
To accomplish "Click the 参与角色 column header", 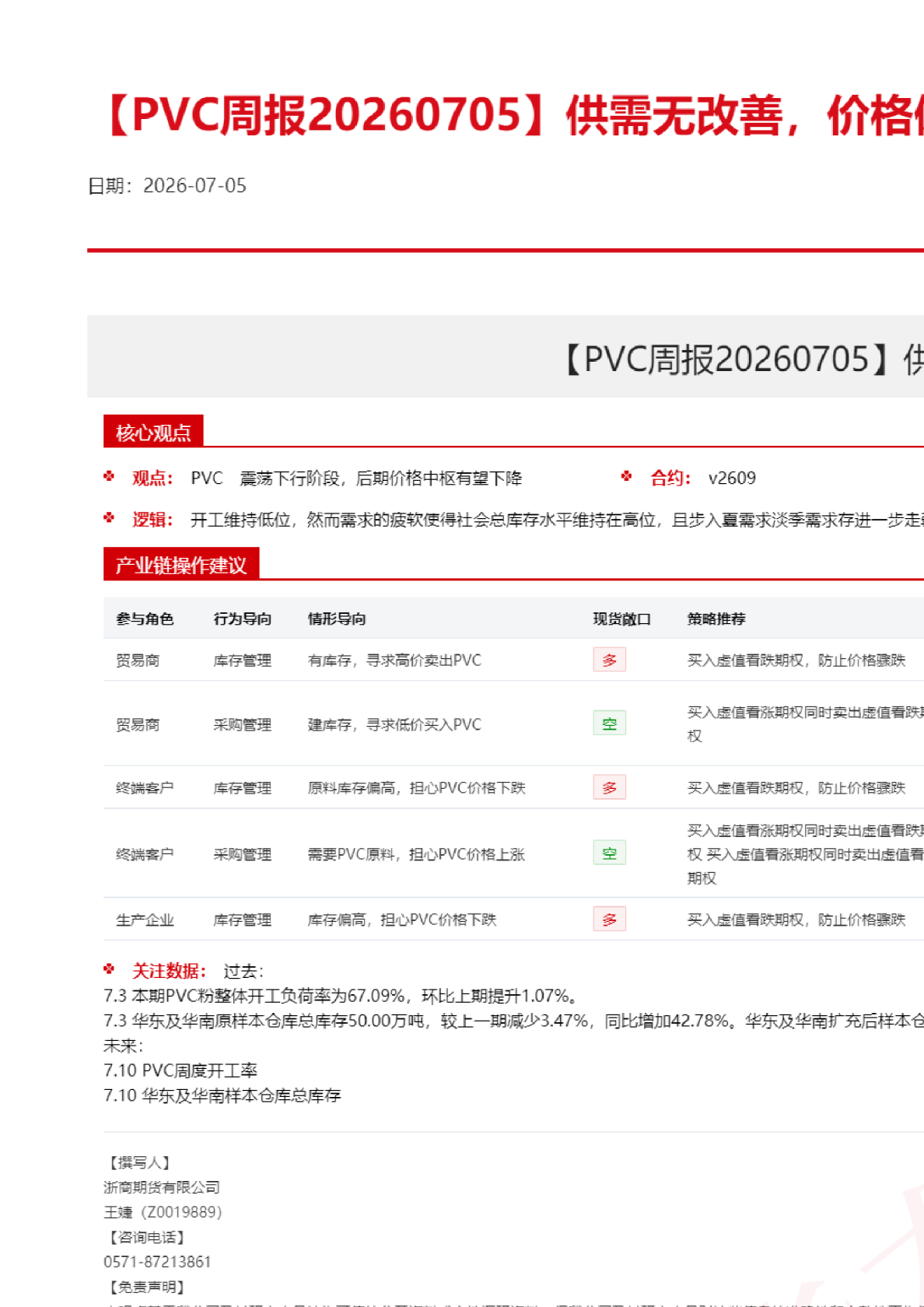I will tap(145, 619).
